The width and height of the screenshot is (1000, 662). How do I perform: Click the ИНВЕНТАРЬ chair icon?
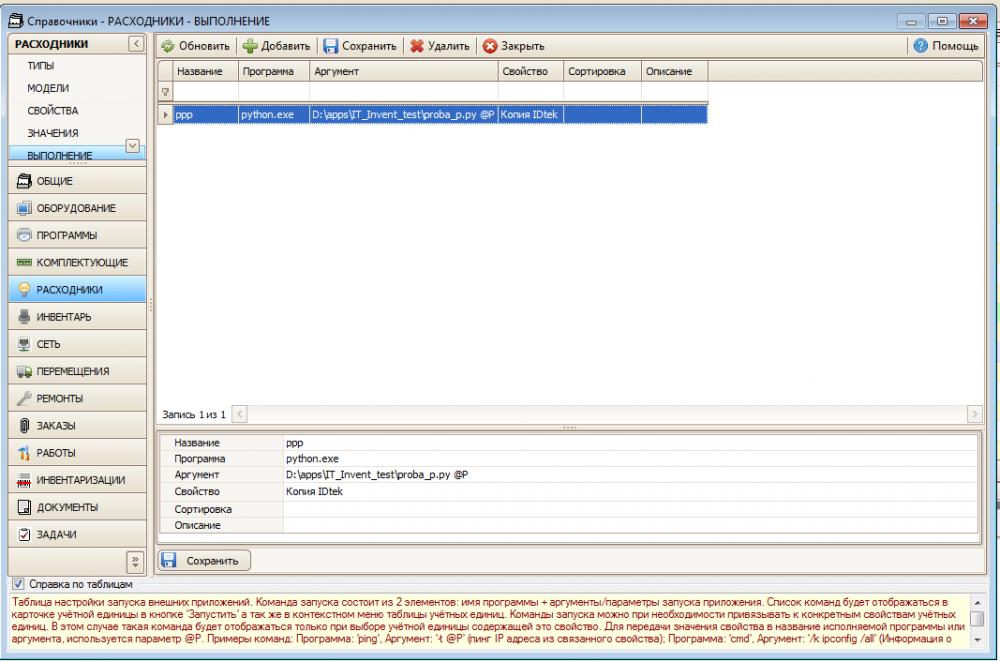point(24,317)
